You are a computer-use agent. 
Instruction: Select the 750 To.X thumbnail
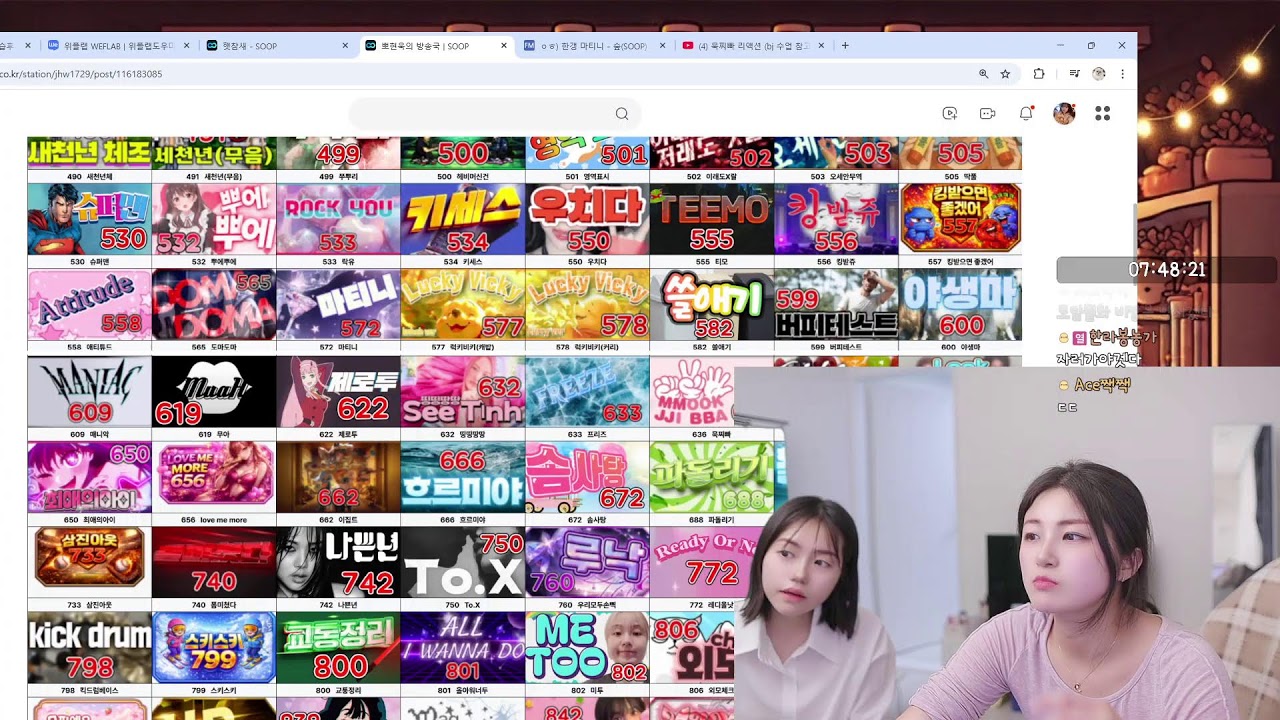[x=462, y=562]
